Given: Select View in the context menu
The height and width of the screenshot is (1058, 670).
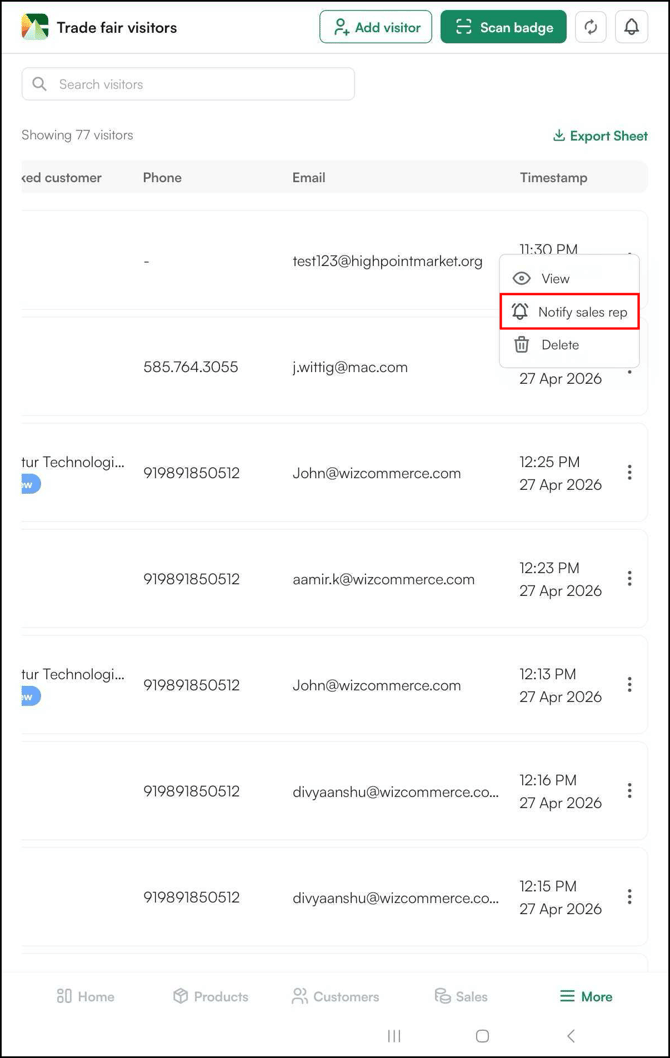Looking at the screenshot, I should click(x=569, y=278).
